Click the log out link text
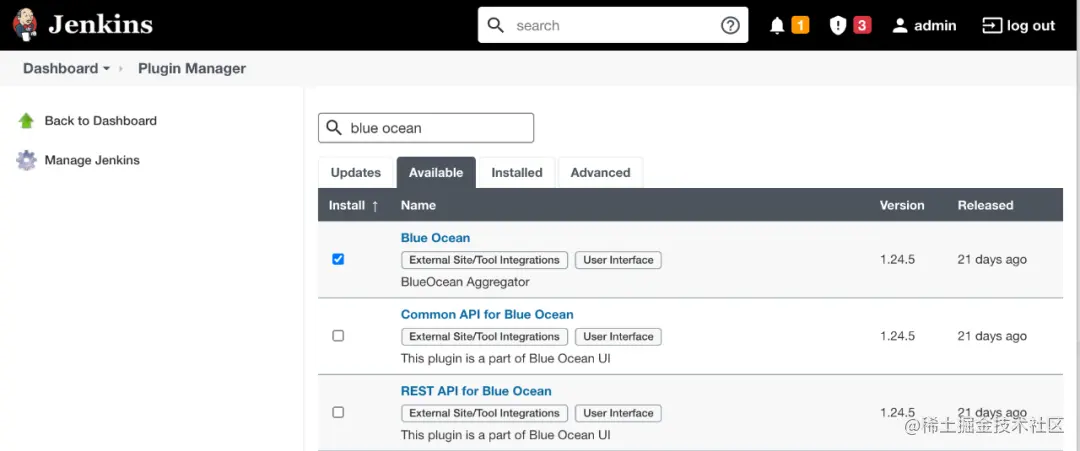Viewport: 1080px width, 451px height. point(1030,25)
